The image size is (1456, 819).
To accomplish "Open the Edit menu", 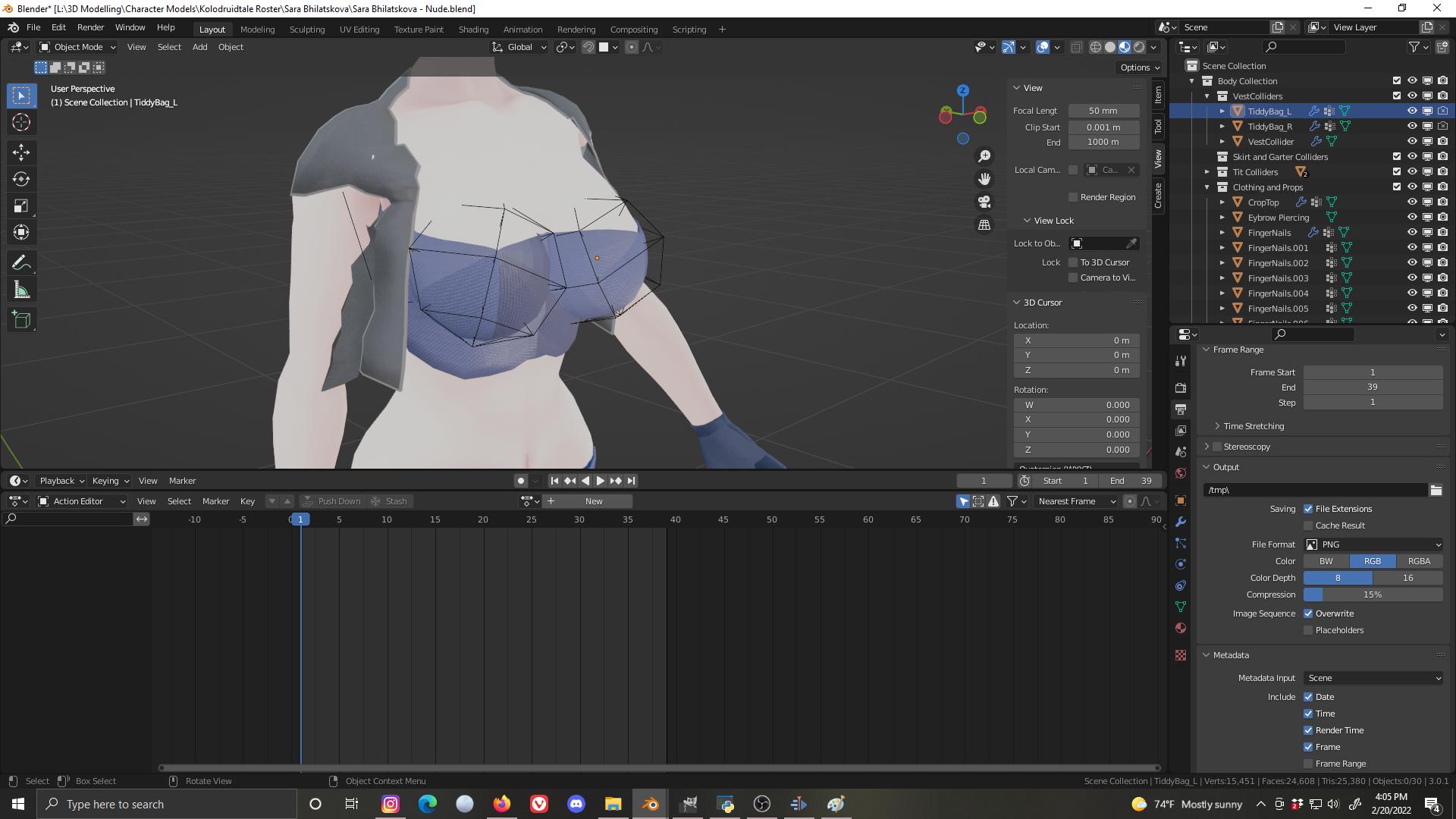I will tap(58, 27).
